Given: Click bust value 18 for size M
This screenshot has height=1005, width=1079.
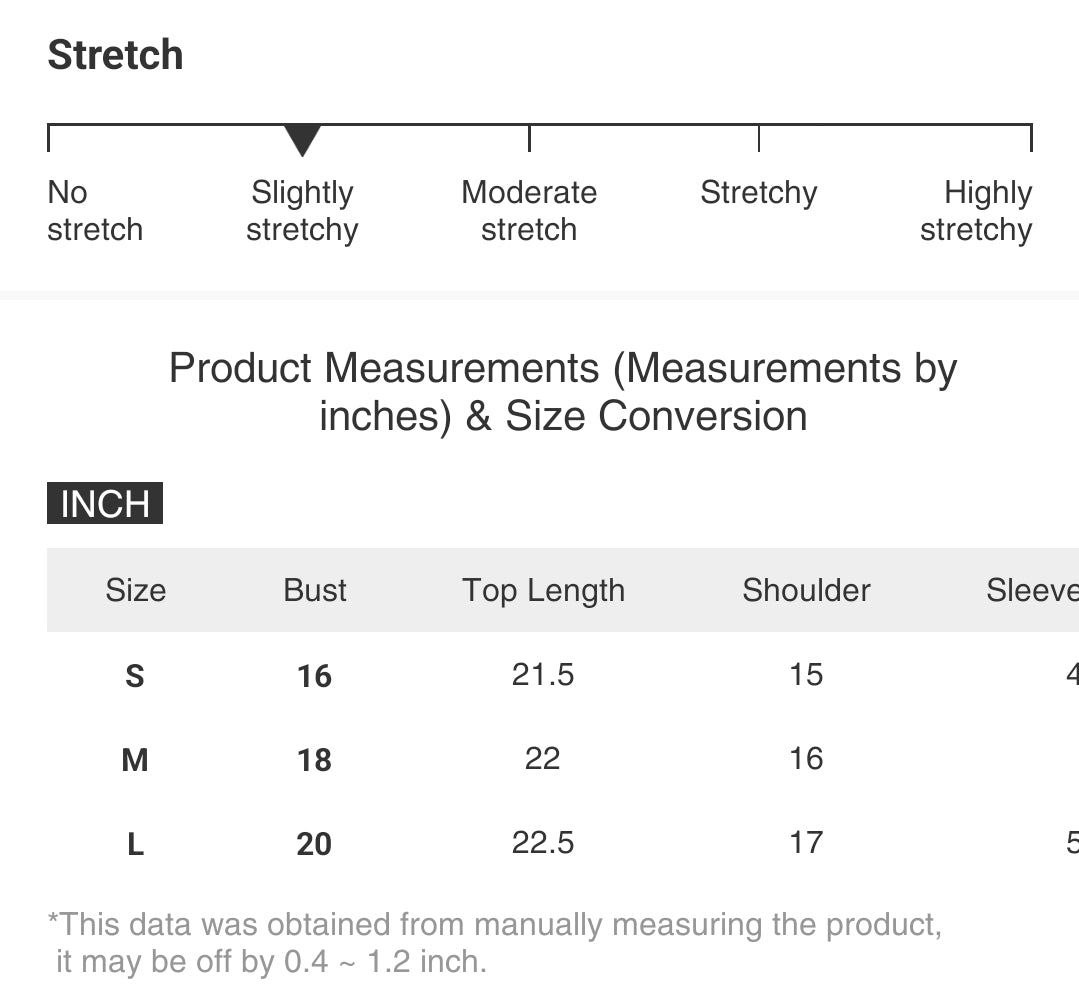Looking at the screenshot, I should pos(314,760).
